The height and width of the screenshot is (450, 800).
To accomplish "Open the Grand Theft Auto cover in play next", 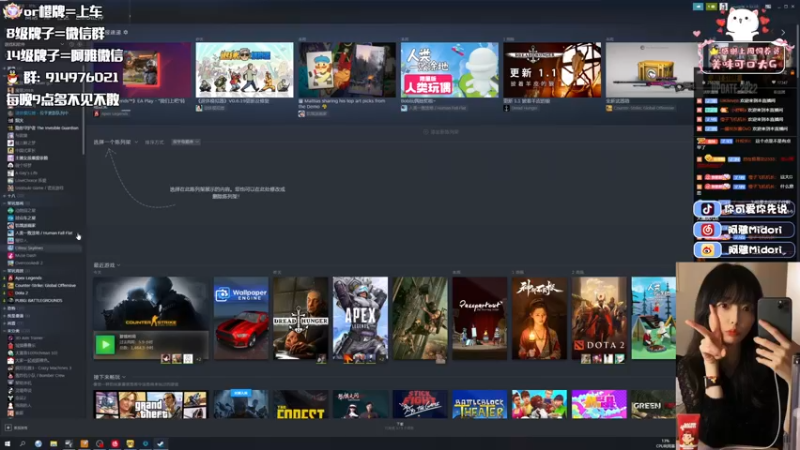I will point(151,405).
